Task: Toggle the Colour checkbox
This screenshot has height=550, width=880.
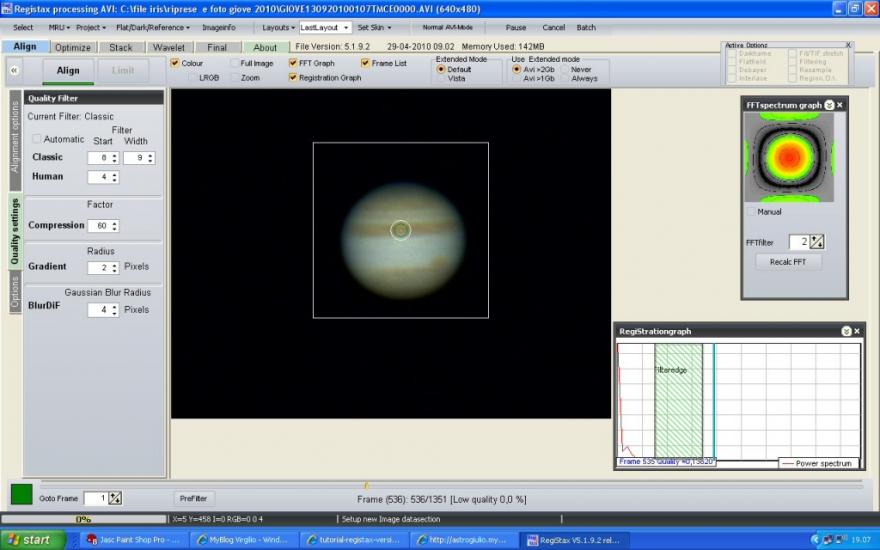Action: [x=175, y=63]
